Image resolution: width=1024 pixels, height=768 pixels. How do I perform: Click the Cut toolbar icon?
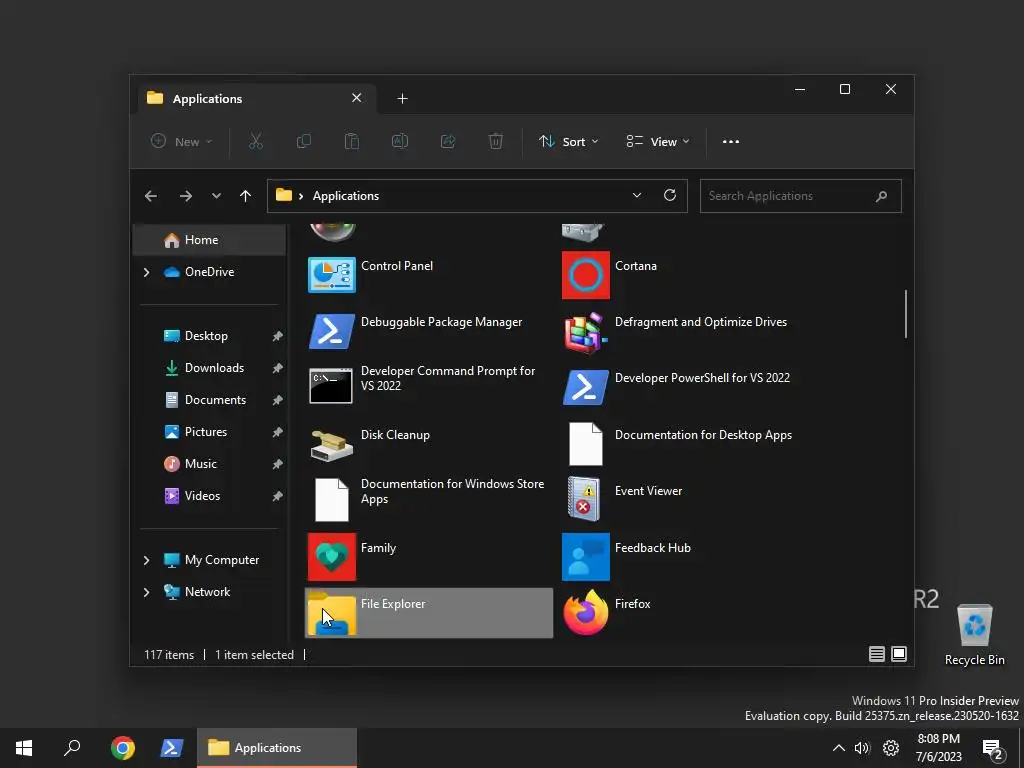(x=256, y=141)
